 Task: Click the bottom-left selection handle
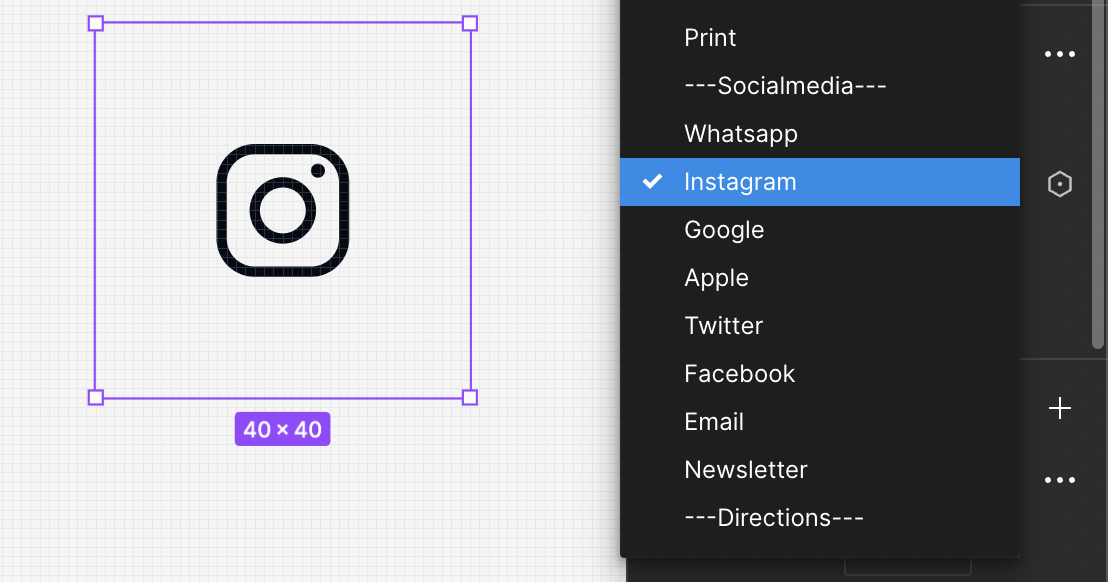click(x=95, y=398)
